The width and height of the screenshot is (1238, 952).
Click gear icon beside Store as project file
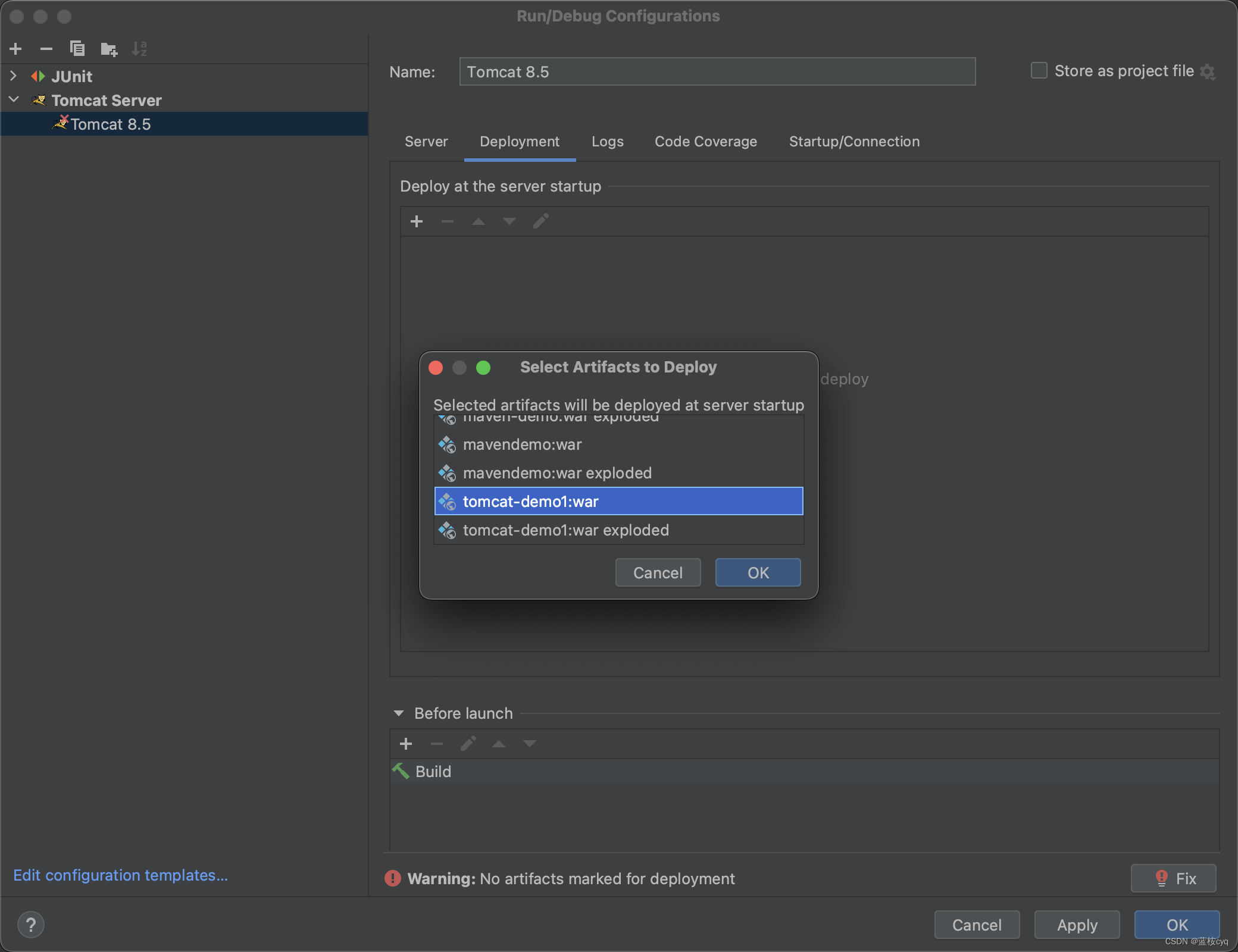(x=1208, y=72)
